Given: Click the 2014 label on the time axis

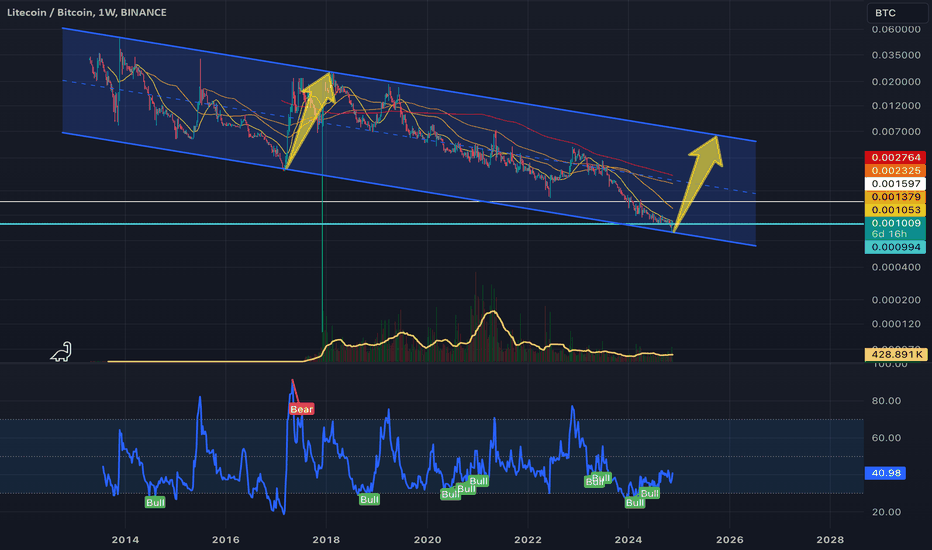Looking at the screenshot, I should coord(125,540).
